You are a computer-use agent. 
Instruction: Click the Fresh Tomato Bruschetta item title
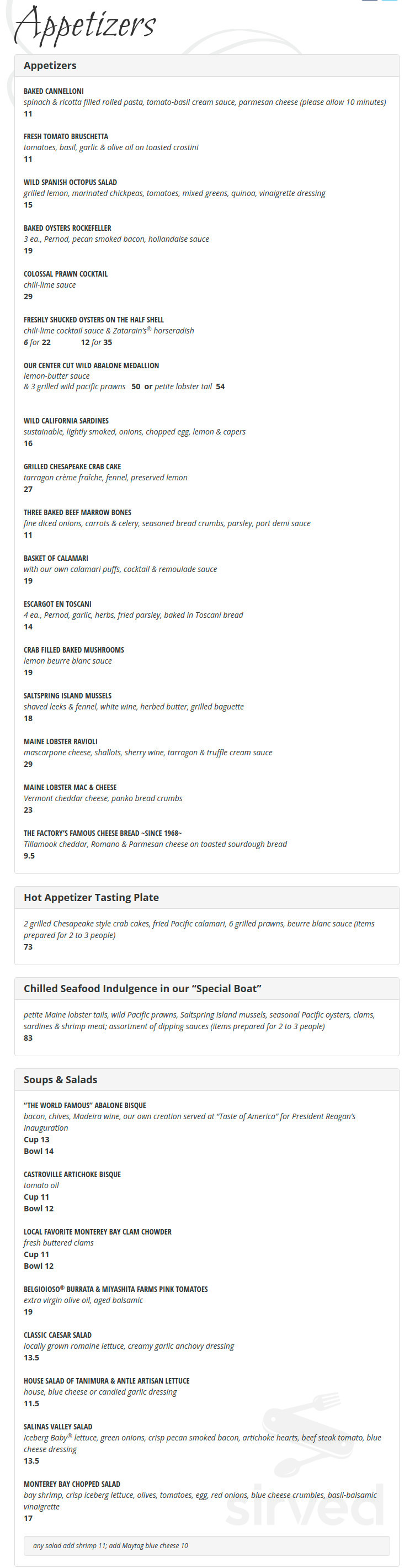pos(66,137)
